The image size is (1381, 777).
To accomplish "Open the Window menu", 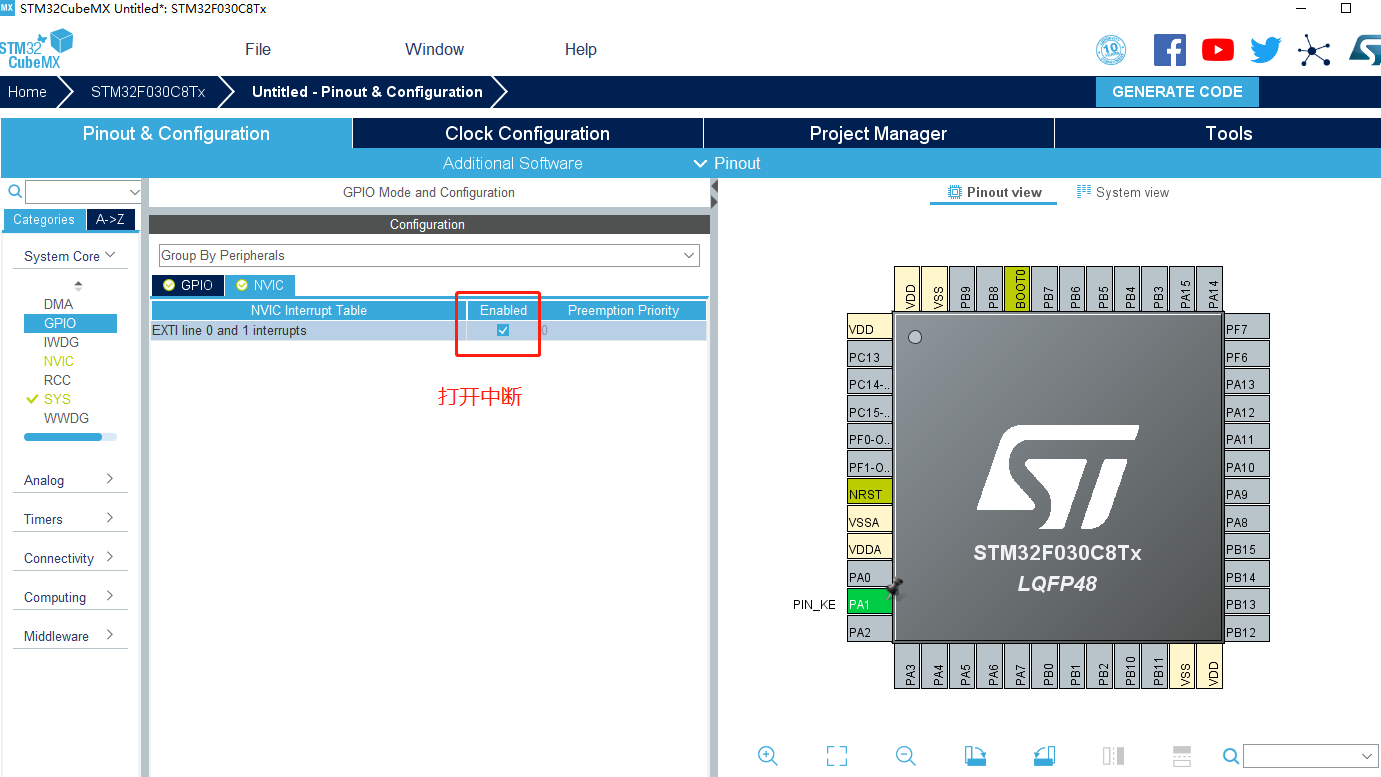I will [x=434, y=49].
